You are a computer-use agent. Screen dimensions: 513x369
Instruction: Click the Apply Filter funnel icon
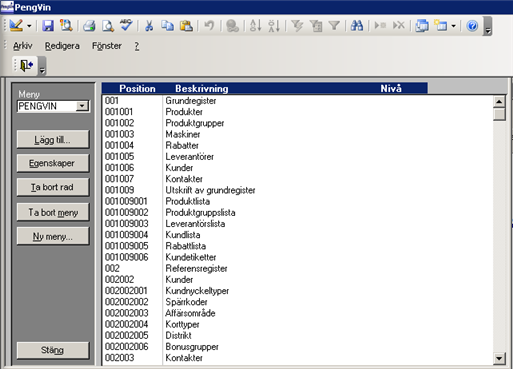point(334,26)
